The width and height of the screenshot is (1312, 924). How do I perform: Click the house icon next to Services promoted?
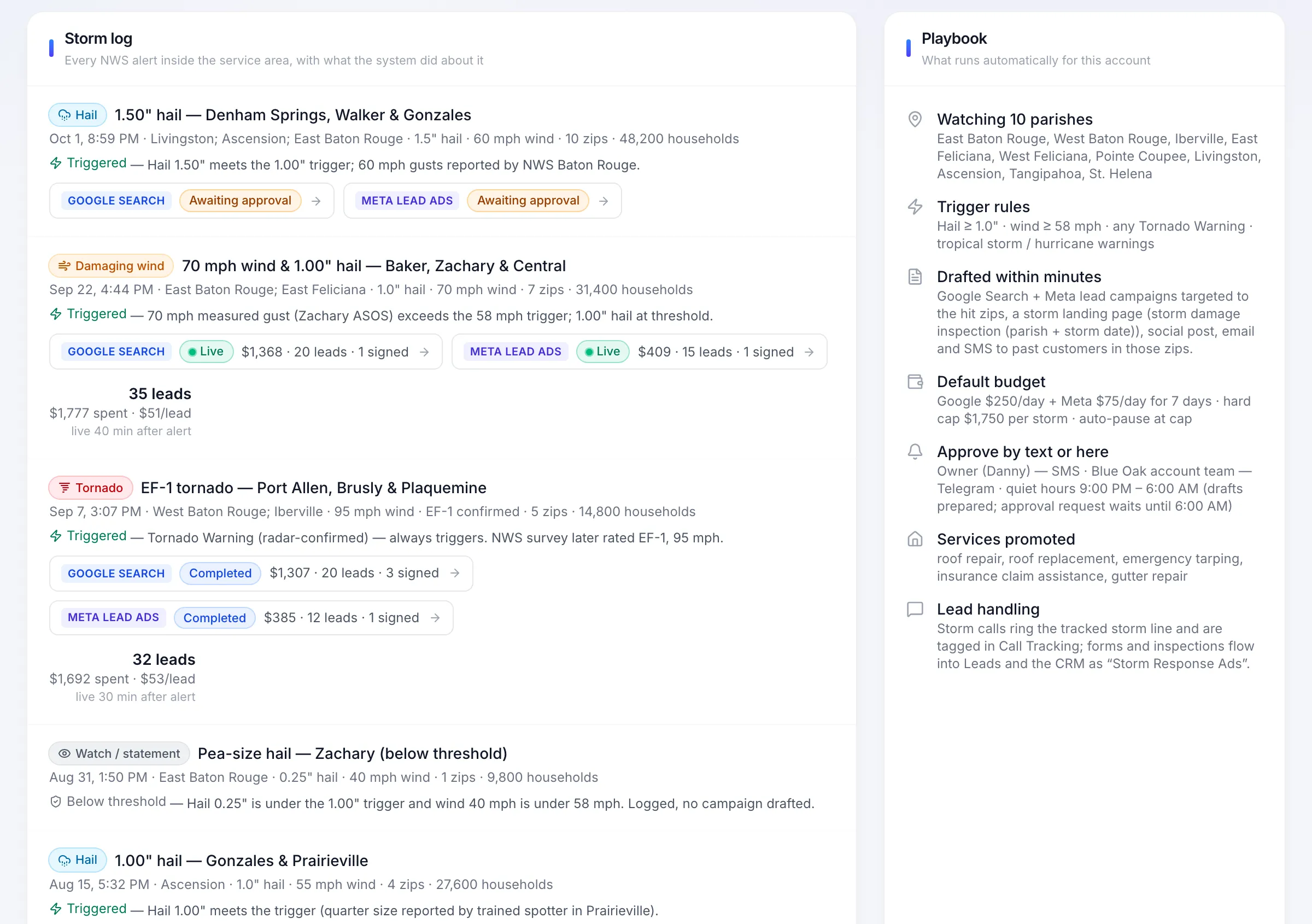915,539
